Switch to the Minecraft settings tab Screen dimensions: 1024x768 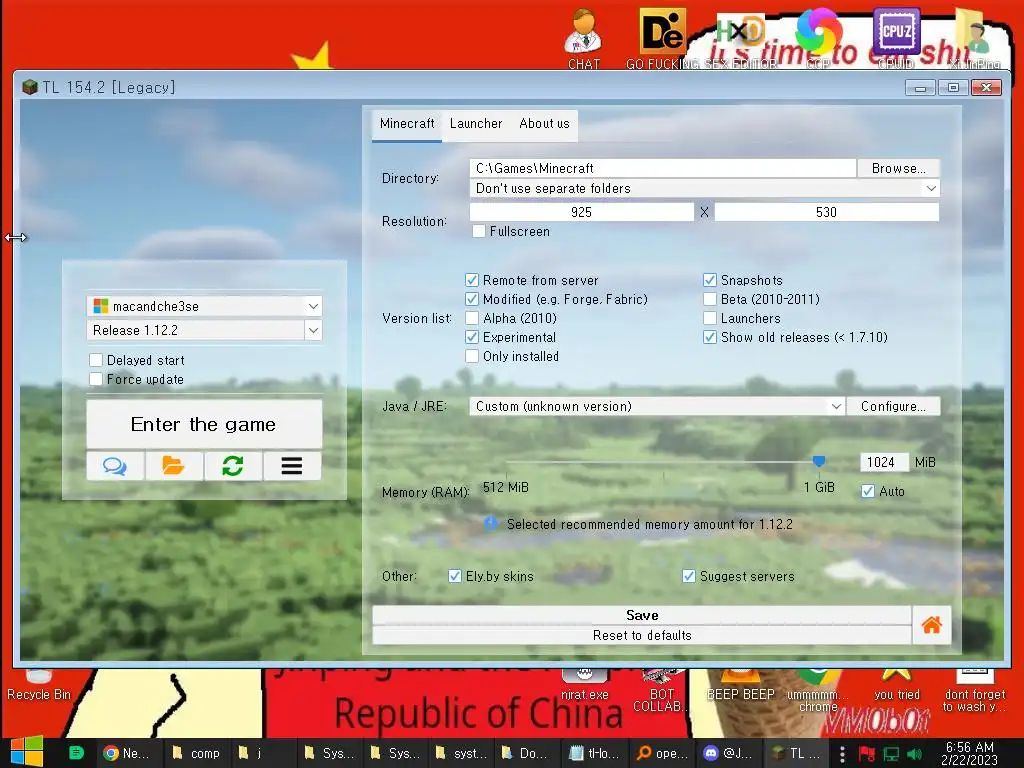tap(407, 123)
